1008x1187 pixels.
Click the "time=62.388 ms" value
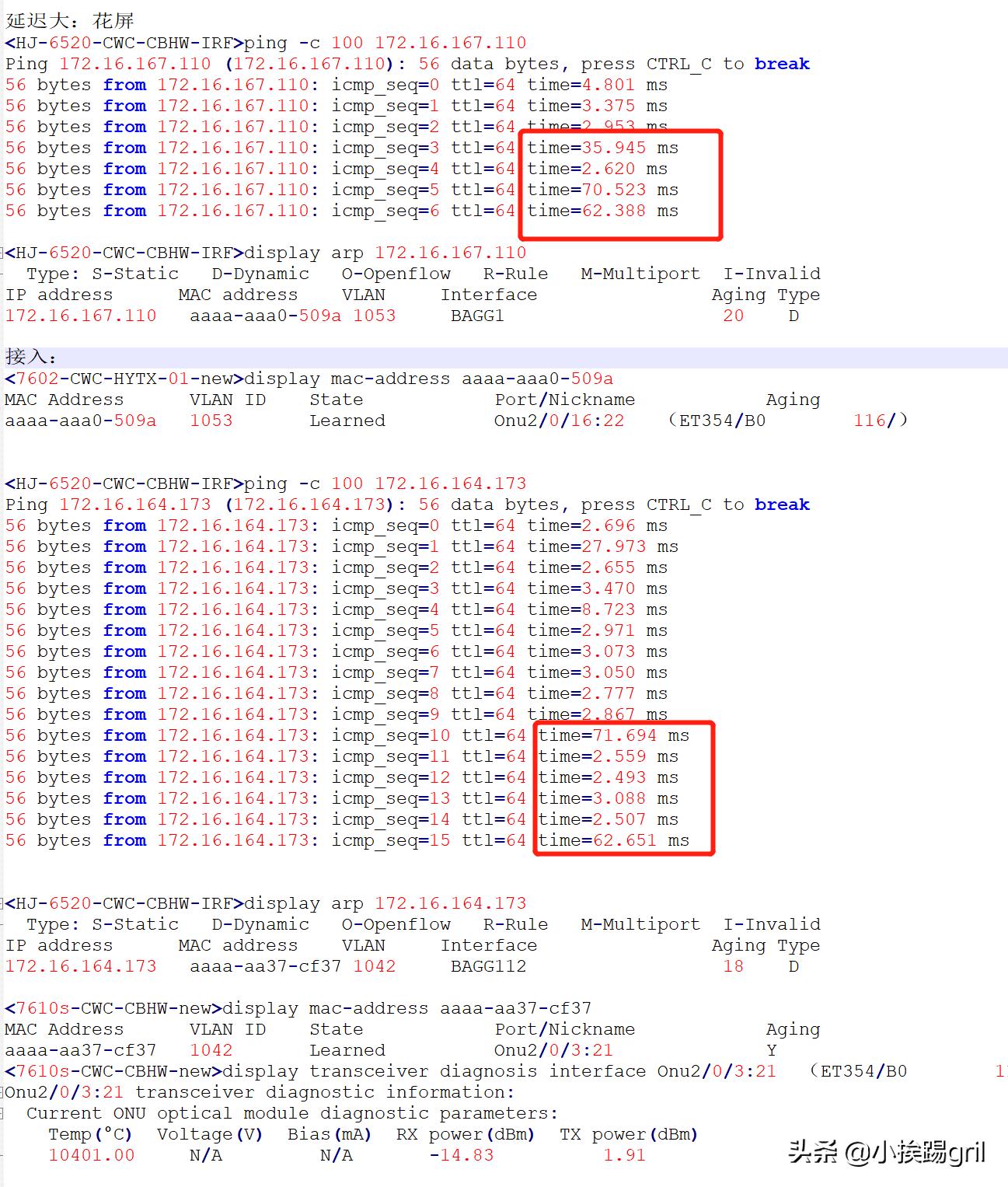602,211
